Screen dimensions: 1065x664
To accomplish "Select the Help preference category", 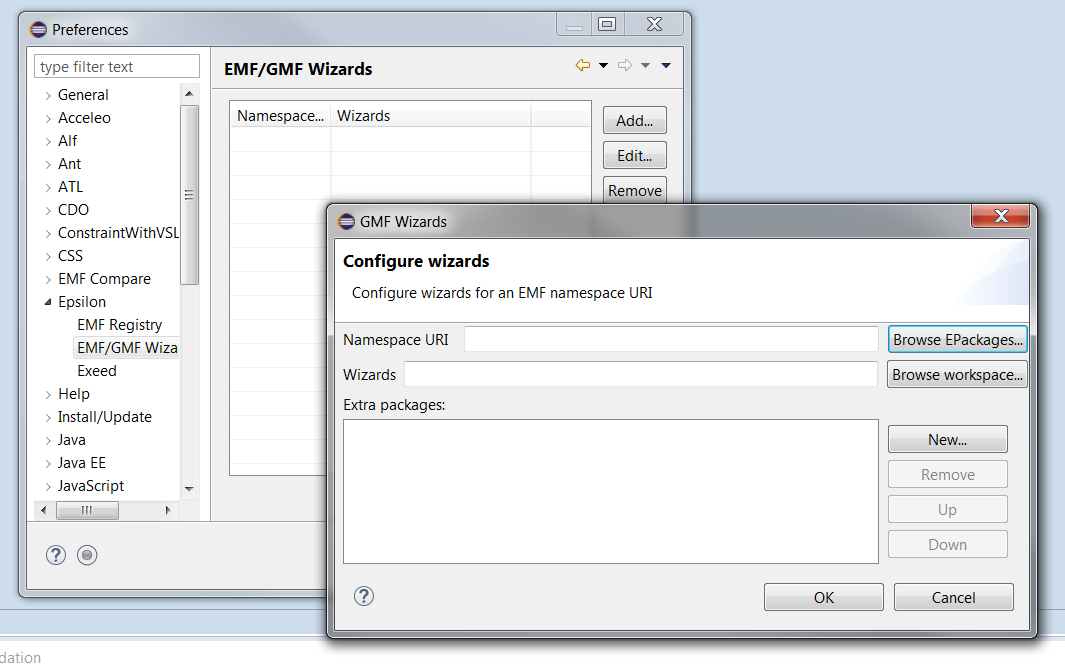I will [x=73, y=394].
